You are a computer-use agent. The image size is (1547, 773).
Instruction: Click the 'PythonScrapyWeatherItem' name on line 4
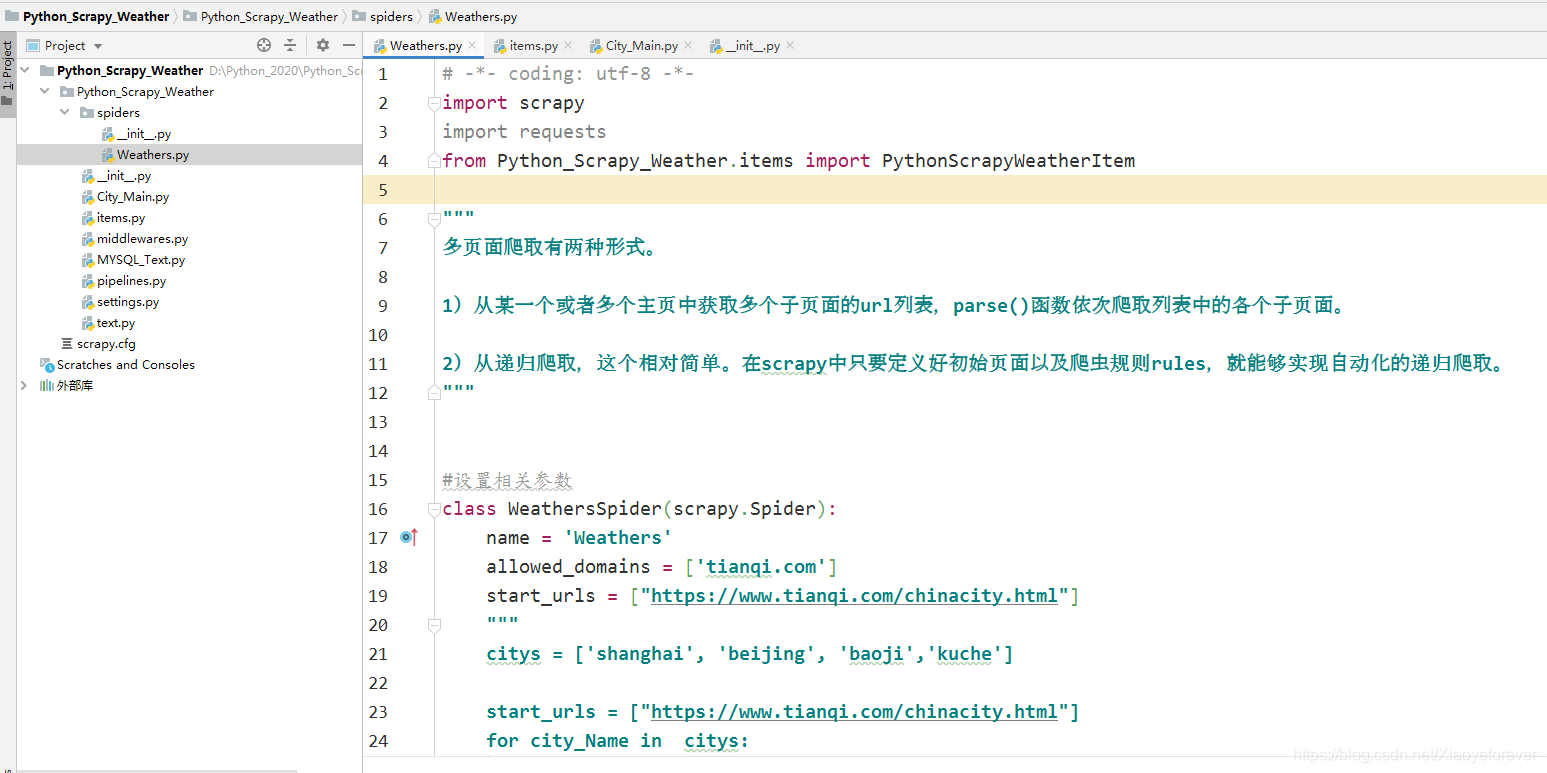click(x=1008, y=161)
